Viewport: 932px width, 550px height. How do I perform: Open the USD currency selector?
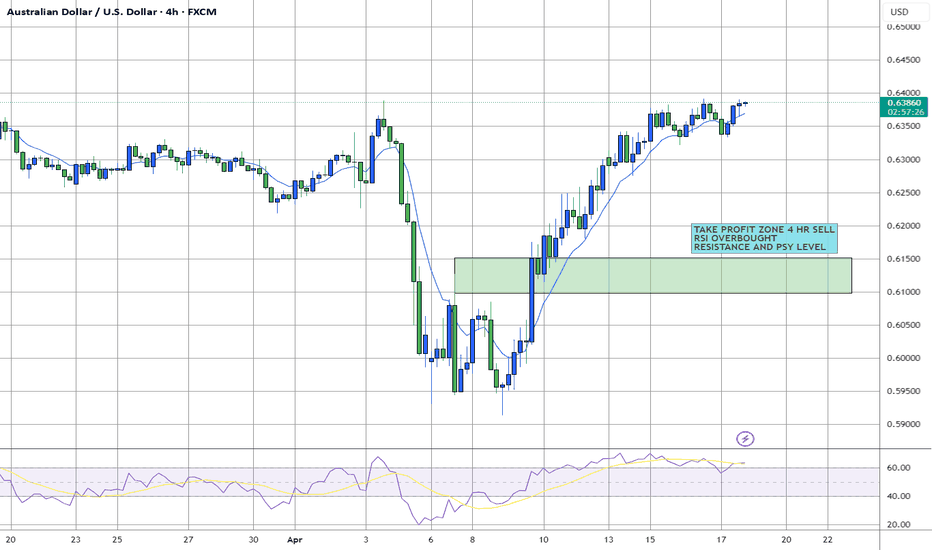(x=905, y=11)
